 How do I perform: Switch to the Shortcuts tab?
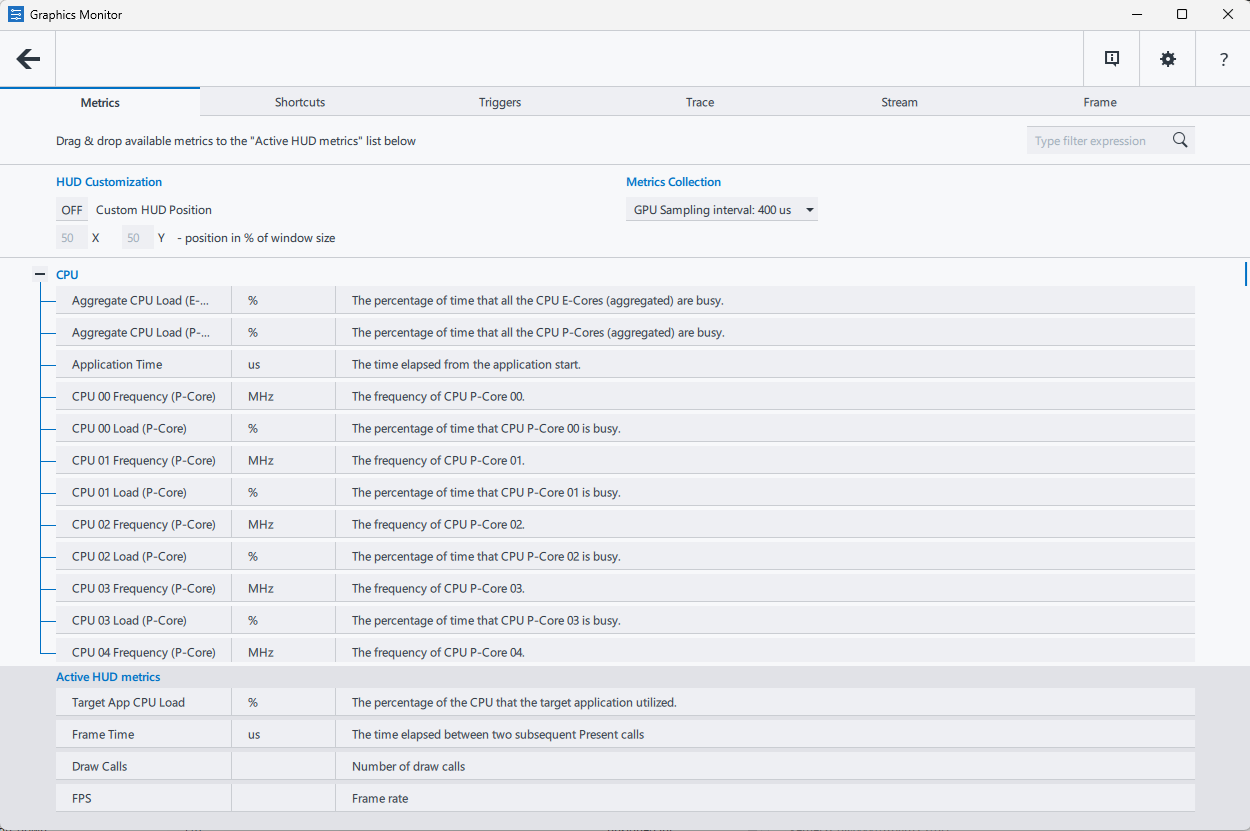(x=300, y=102)
